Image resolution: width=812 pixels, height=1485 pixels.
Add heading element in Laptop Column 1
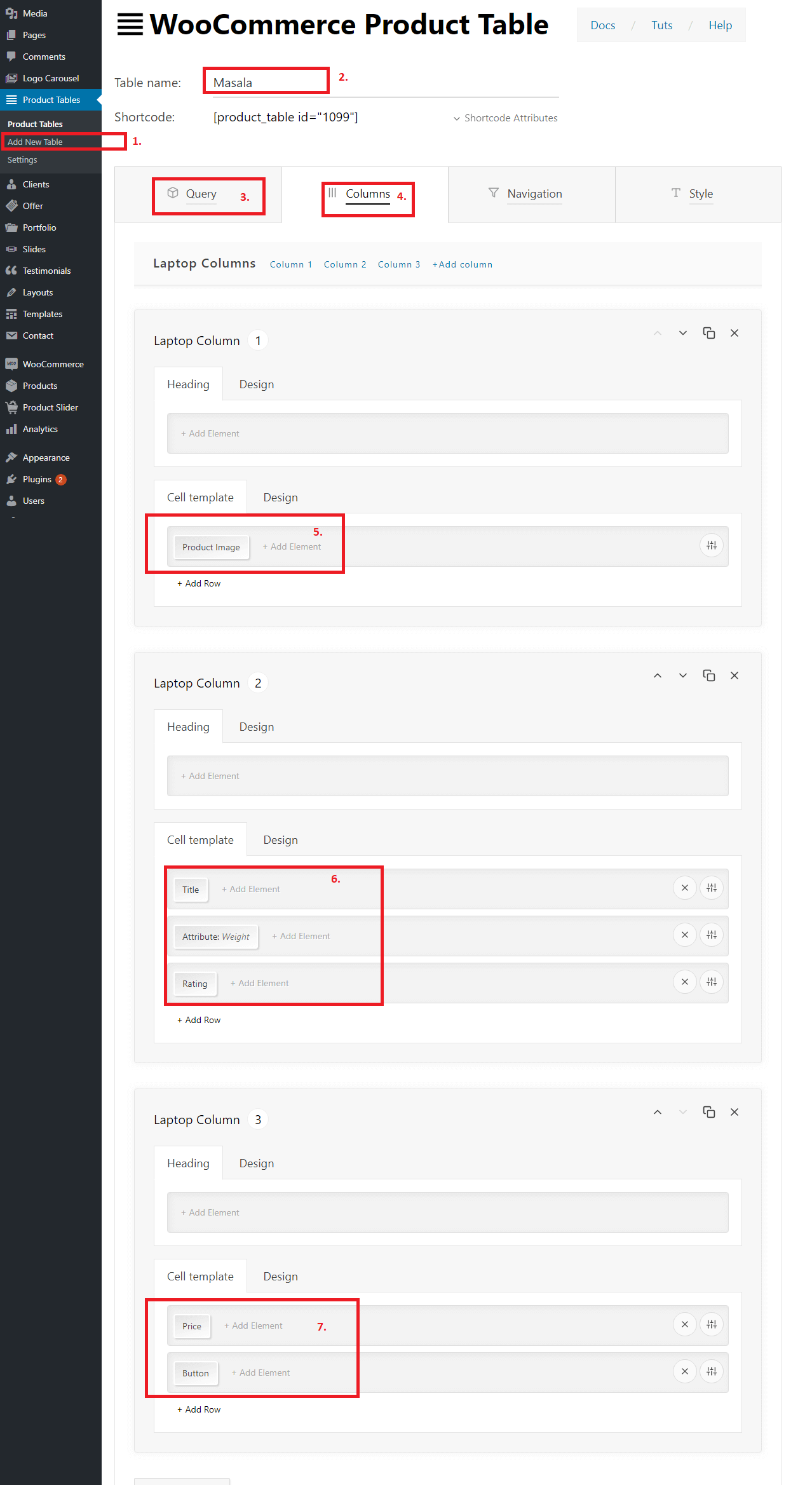[x=210, y=433]
